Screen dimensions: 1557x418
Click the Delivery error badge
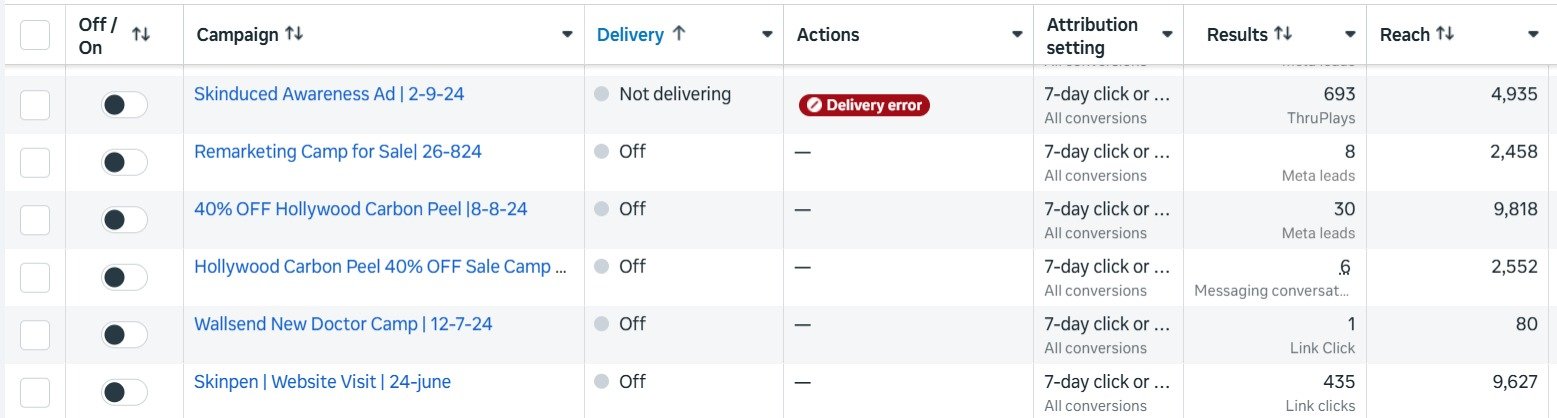coord(864,105)
